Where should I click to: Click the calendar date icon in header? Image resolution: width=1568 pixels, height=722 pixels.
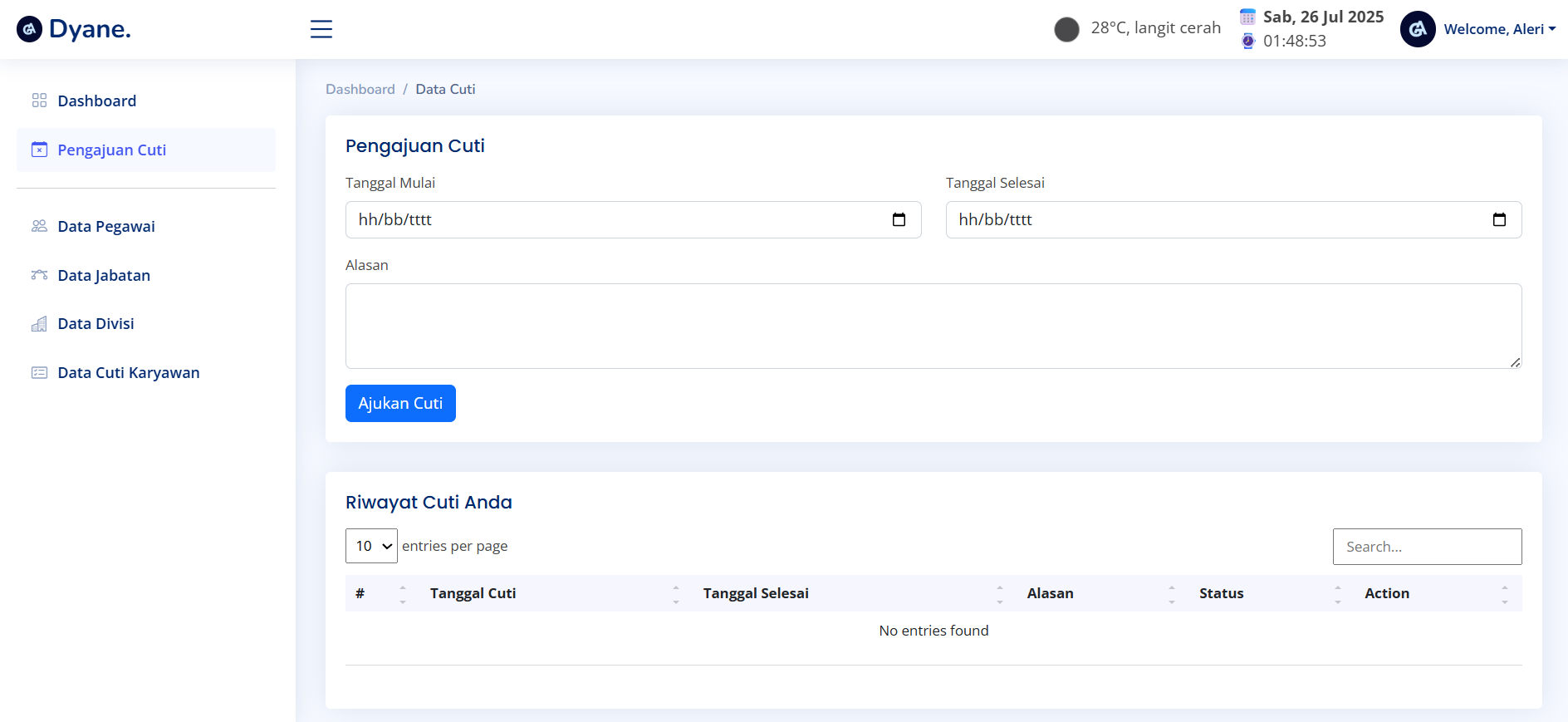[x=1247, y=17]
